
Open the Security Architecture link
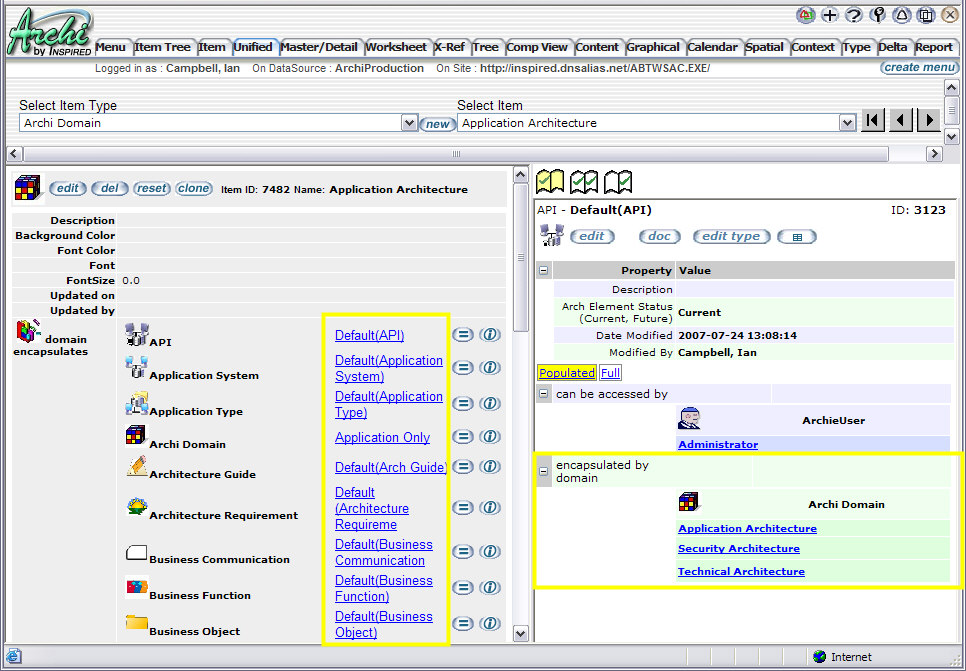click(738, 549)
